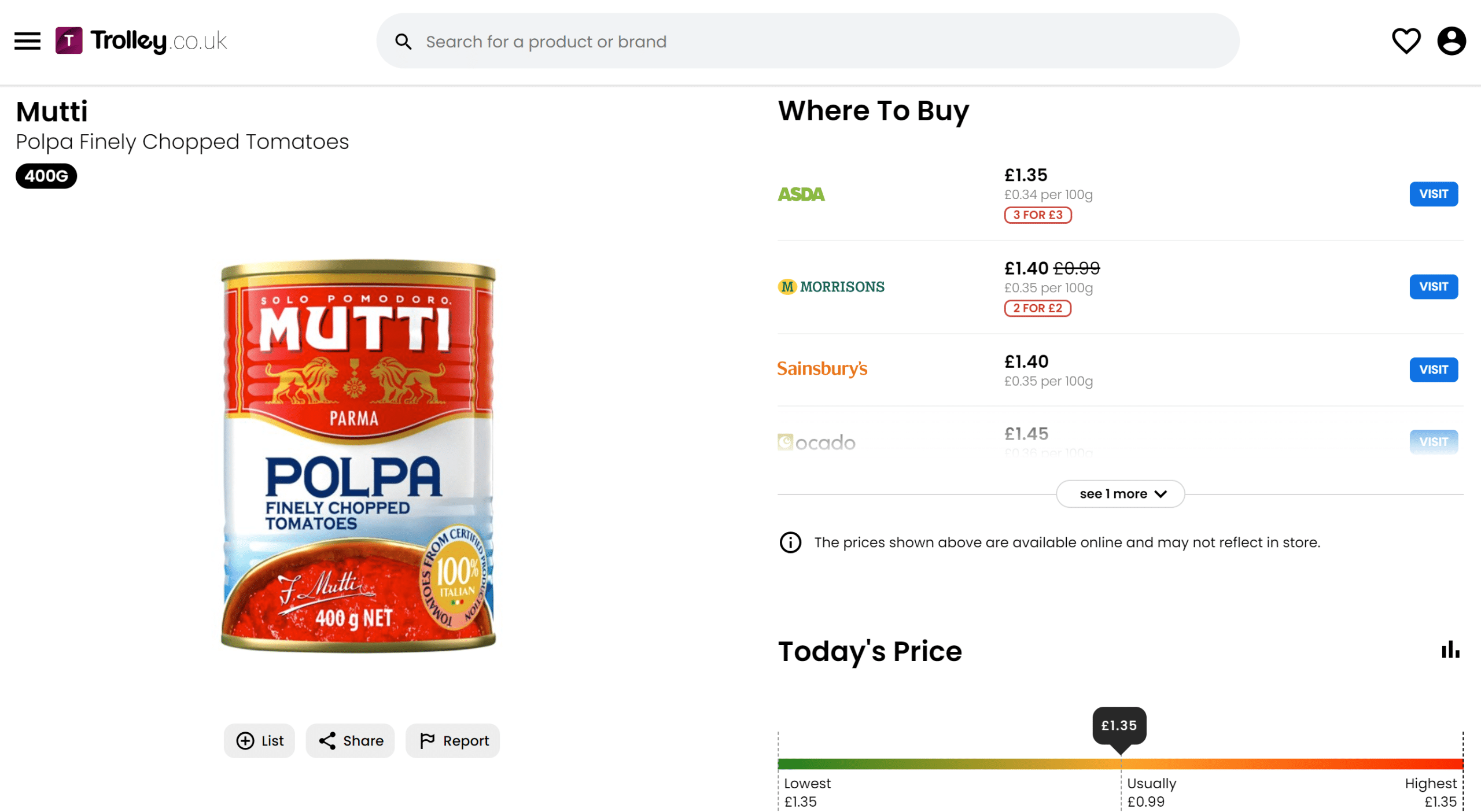Report an issue with this product

pos(453,741)
